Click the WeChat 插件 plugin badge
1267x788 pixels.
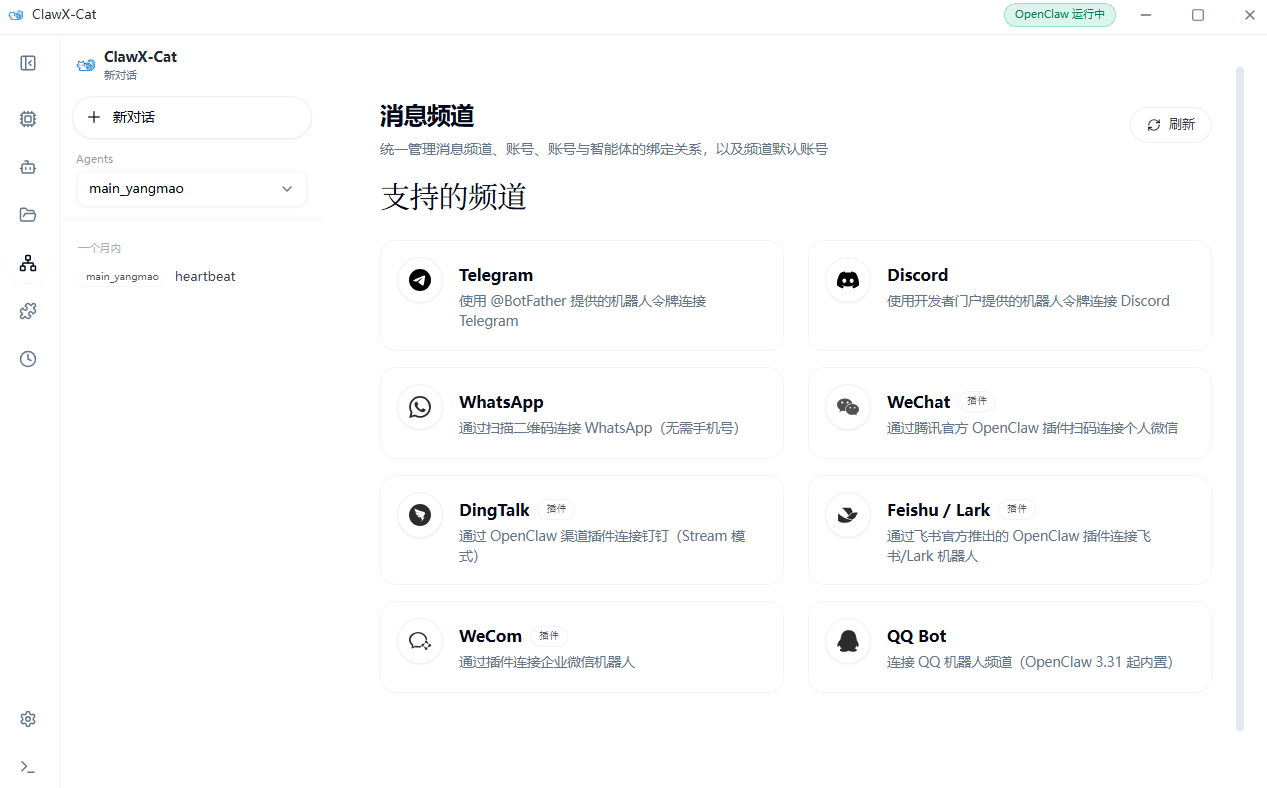(x=977, y=400)
